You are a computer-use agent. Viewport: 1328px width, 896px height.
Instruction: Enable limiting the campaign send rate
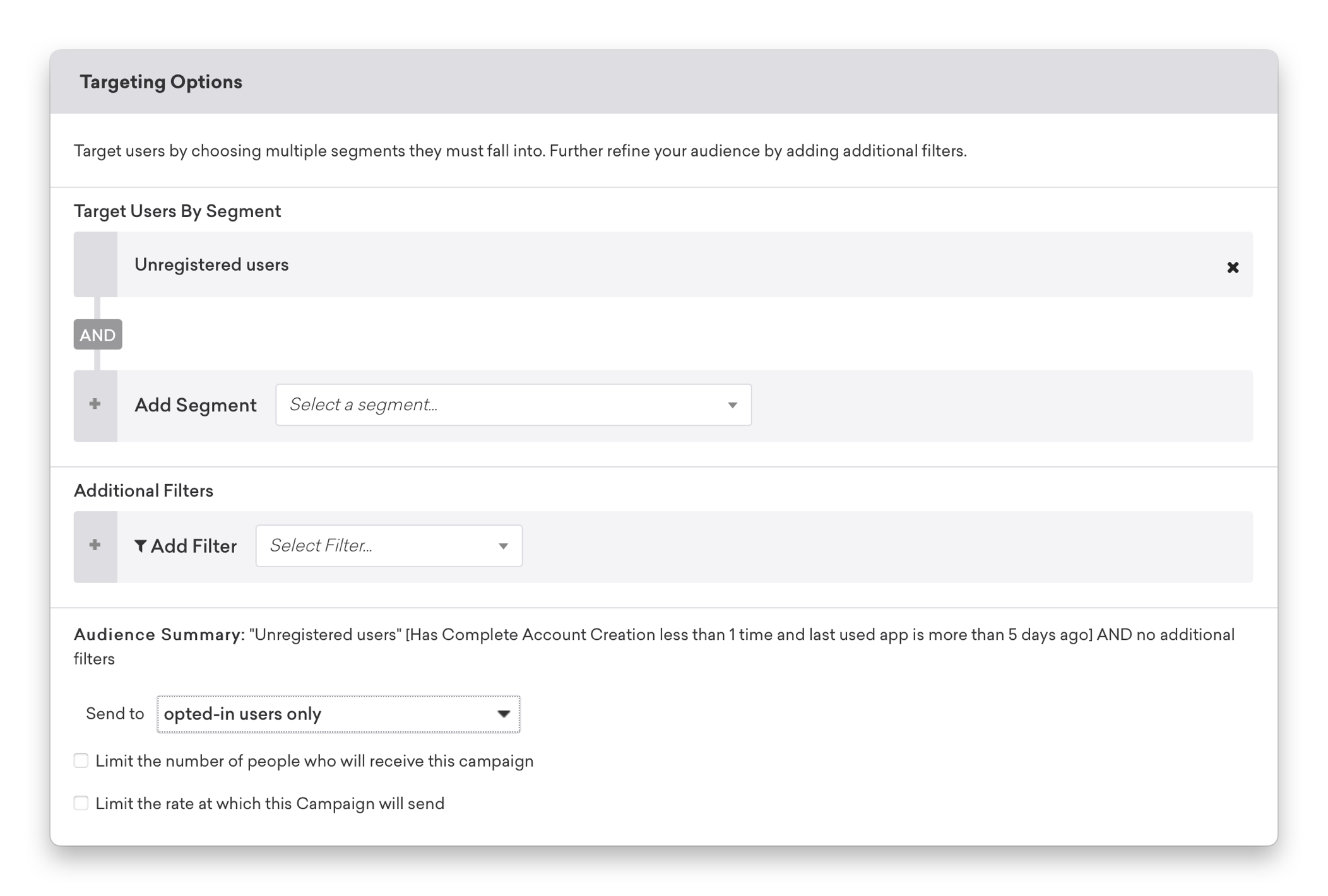tap(81, 803)
